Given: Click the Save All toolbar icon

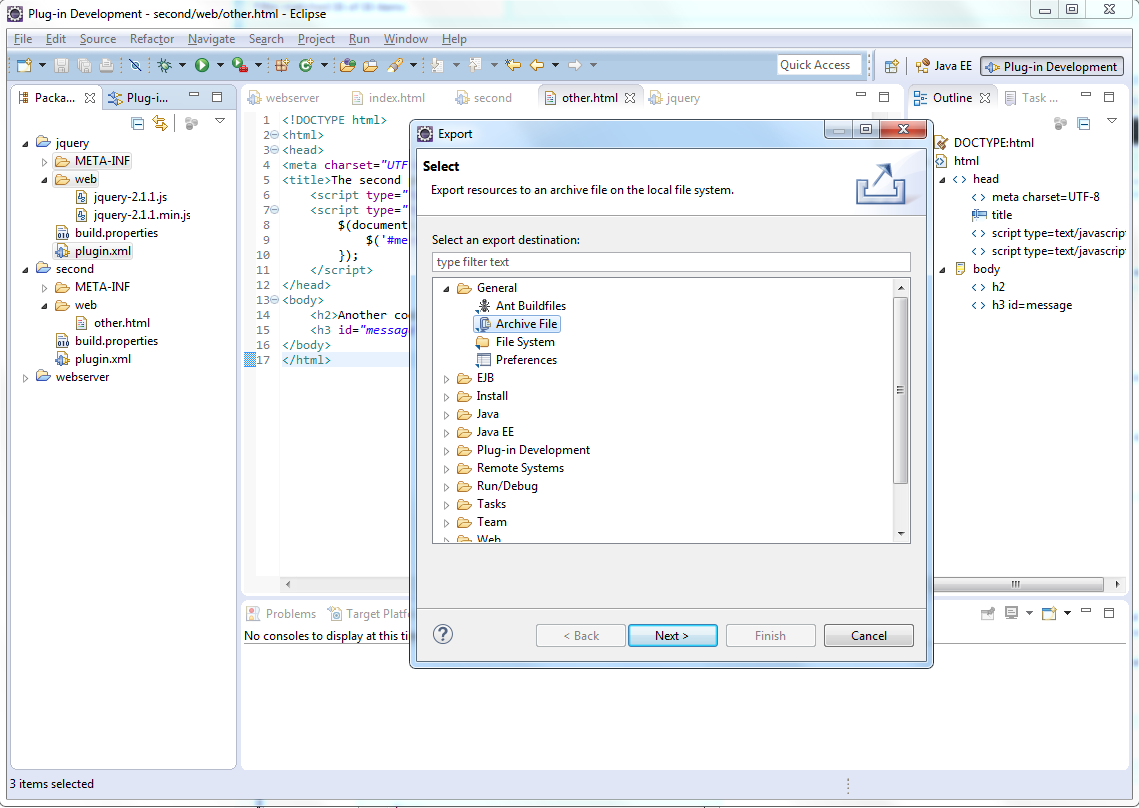Looking at the screenshot, I should click(x=84, y=65).
